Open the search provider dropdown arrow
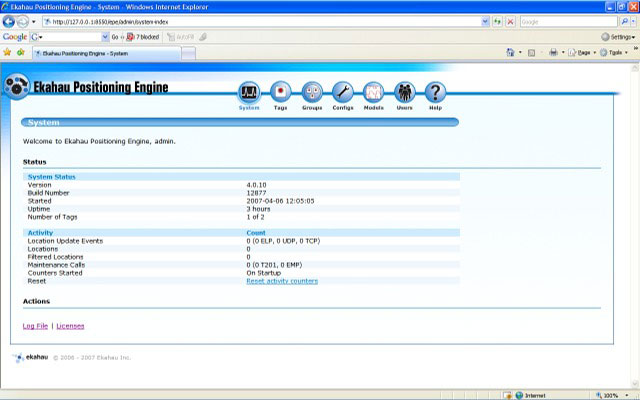Image resolution: width=640 pixels, height=400 pixels. tap(633, 22)
